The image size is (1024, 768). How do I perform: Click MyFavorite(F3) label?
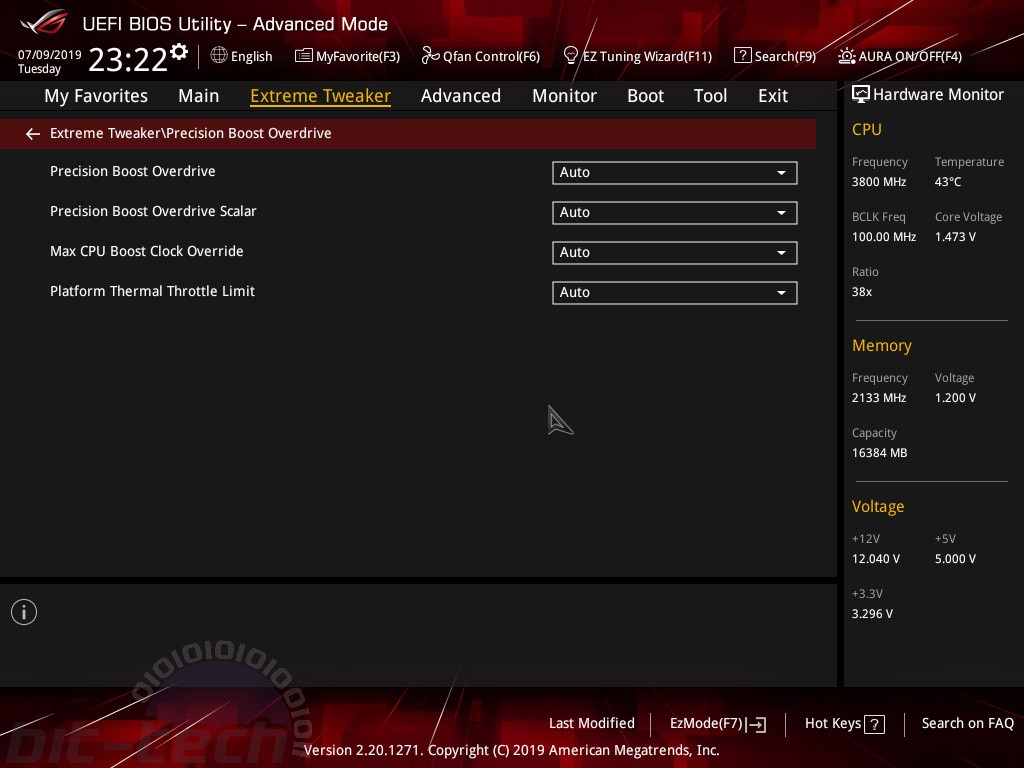(358, 57)
